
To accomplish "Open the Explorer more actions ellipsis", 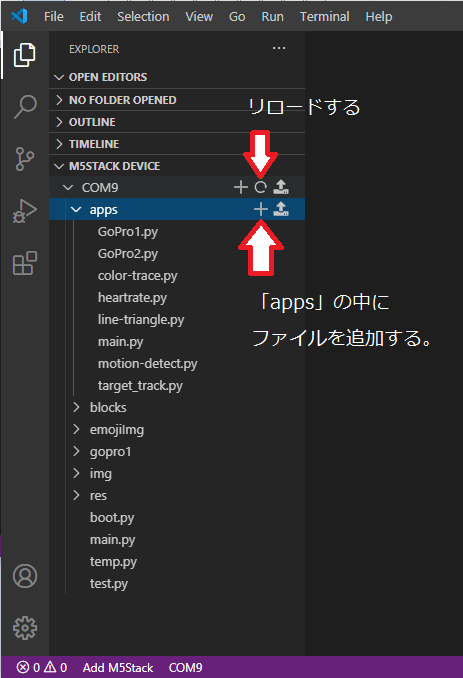I will 279,48.
